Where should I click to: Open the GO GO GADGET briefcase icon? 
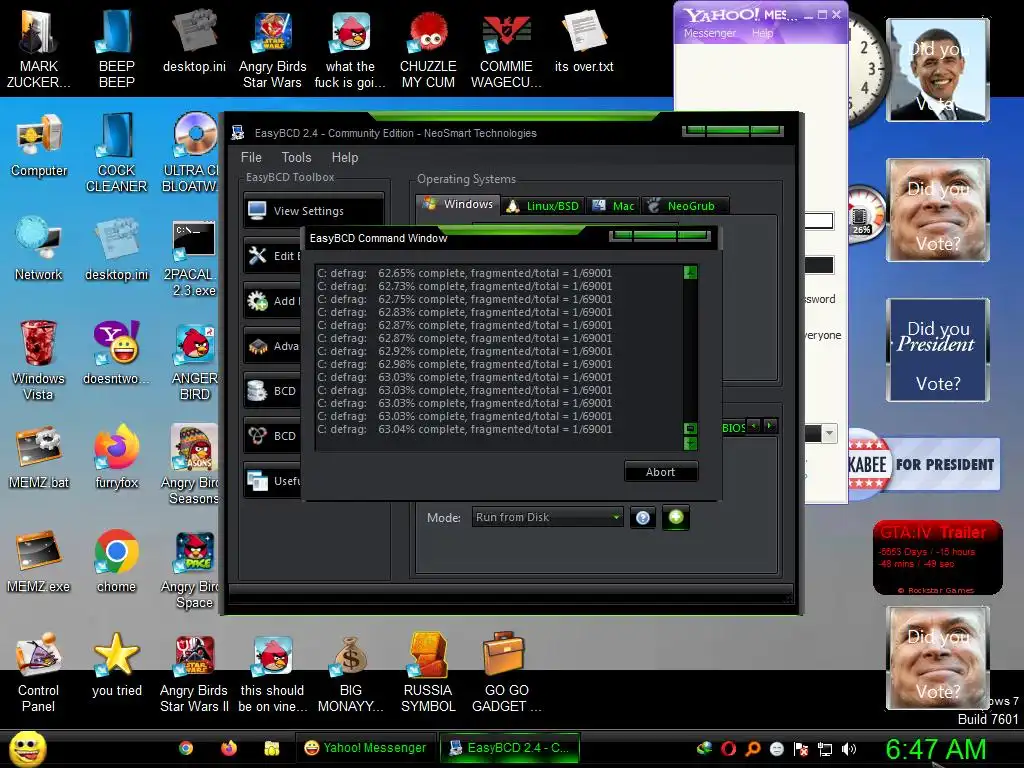(506, 673)
